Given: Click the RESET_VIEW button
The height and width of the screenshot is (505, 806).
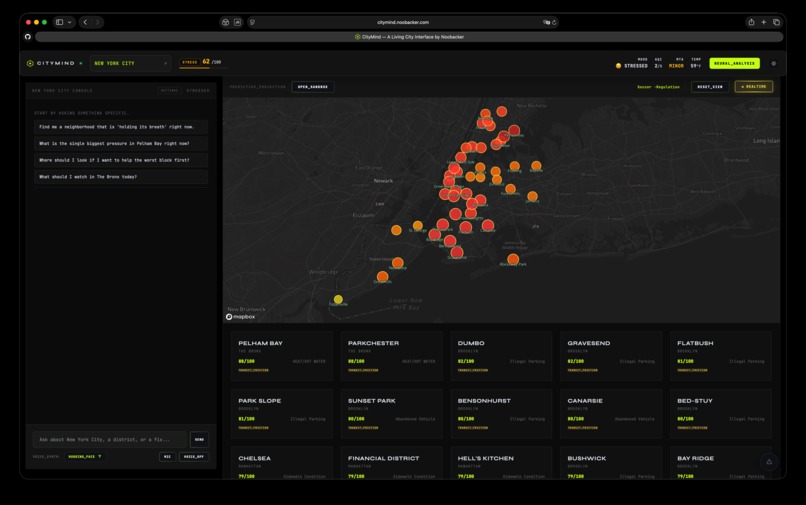Looking at the screenshot, I should [710, 86].
